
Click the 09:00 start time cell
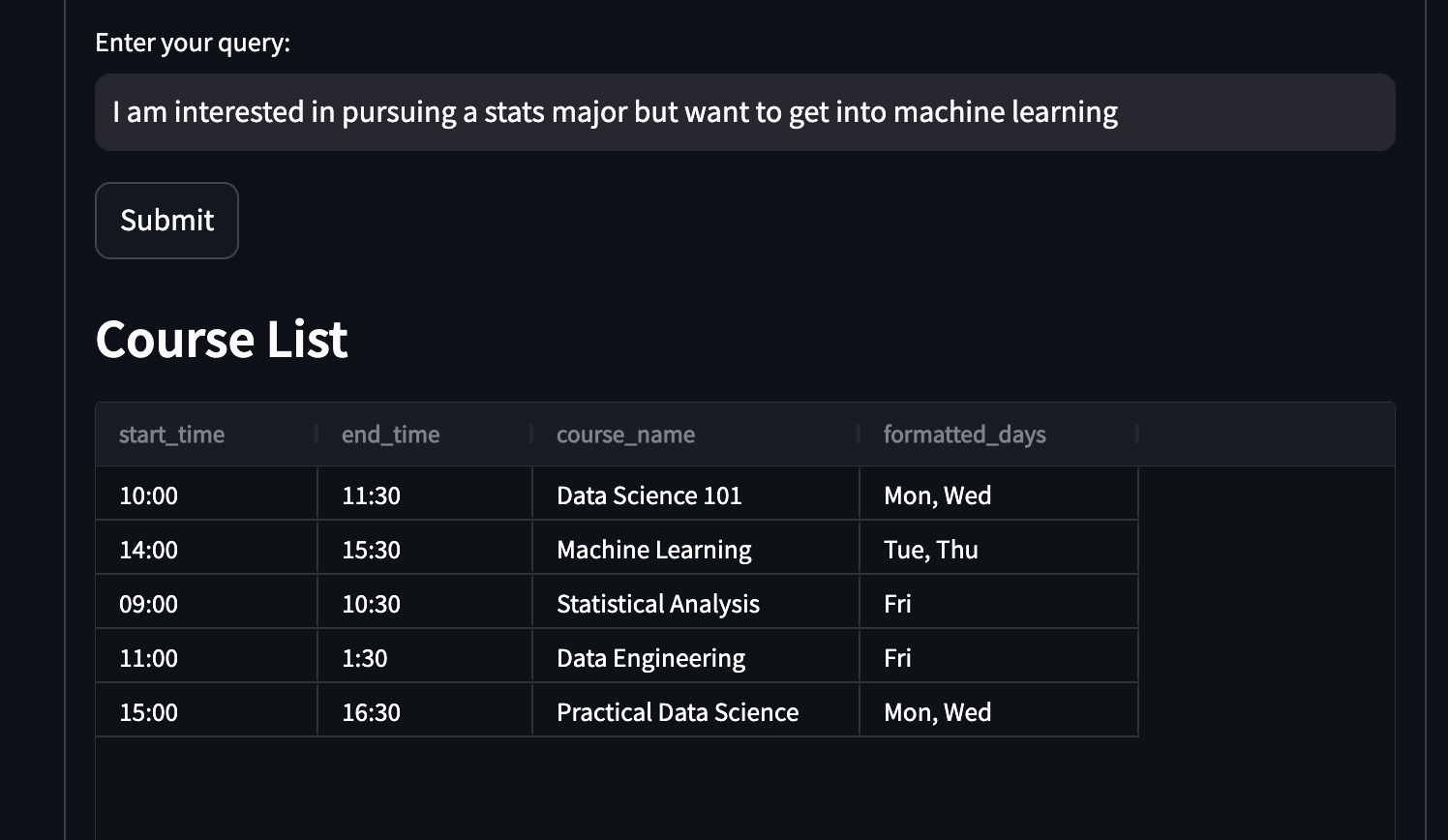pyautogui.click(x=206, y=603)
